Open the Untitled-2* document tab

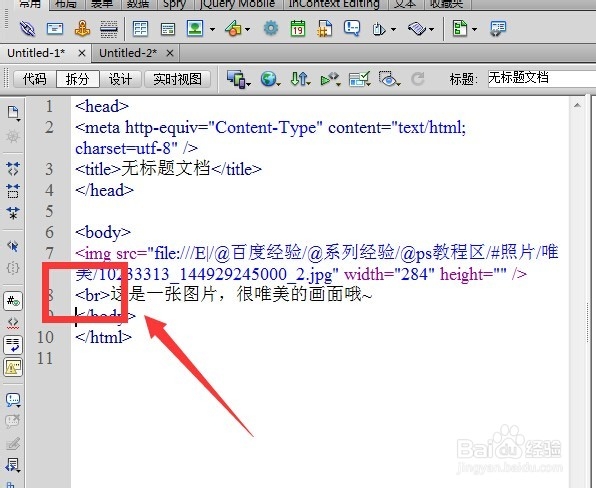coord(128,53)
